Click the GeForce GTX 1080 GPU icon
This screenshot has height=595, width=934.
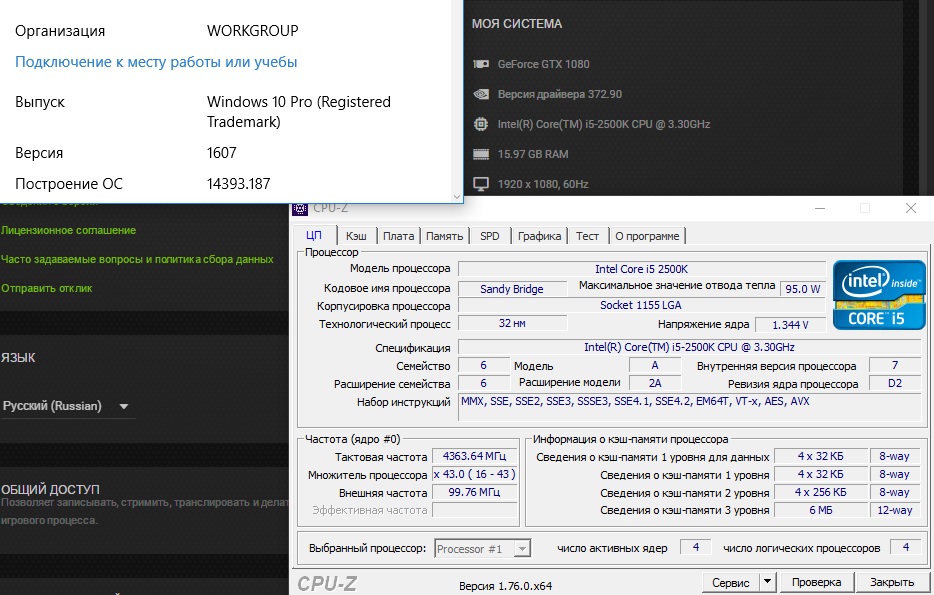[481, 64]
